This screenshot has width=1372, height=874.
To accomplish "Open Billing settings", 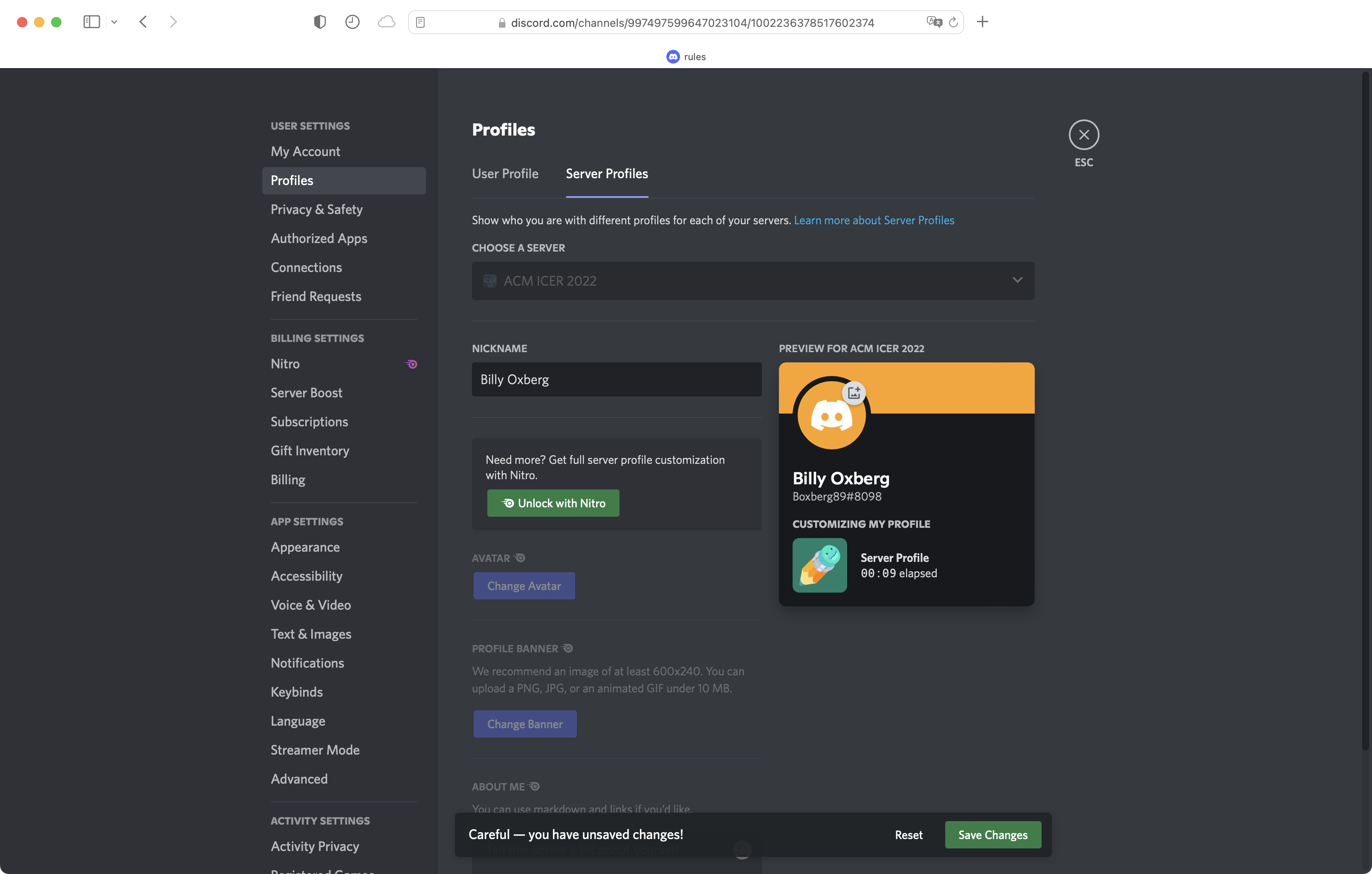I will (344, 480).
